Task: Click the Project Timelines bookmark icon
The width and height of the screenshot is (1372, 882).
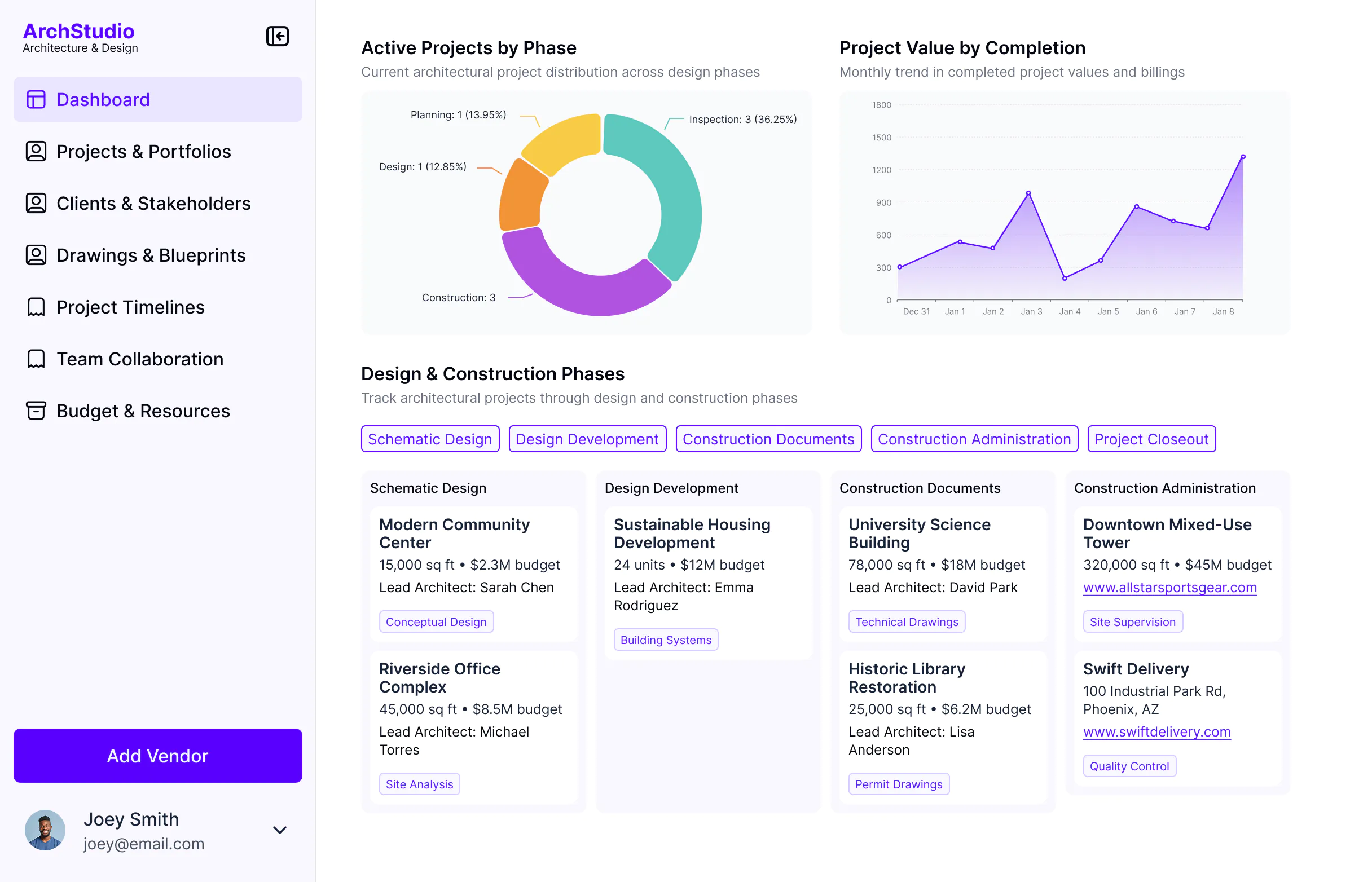Action: 36,307
